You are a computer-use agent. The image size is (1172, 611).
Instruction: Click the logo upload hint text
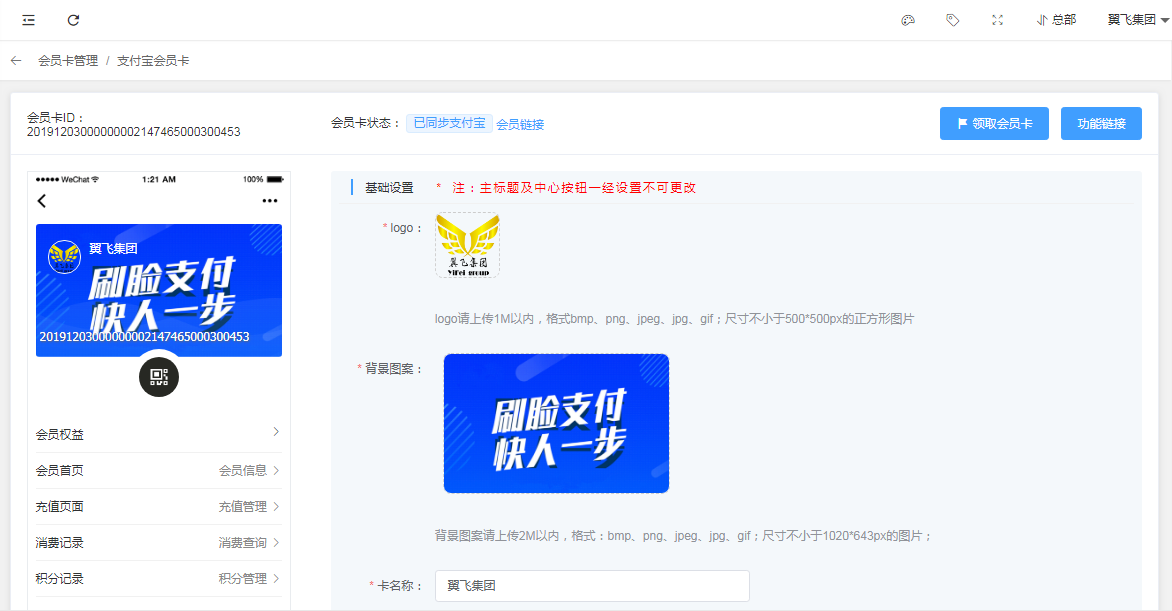[x=674, y=319]
